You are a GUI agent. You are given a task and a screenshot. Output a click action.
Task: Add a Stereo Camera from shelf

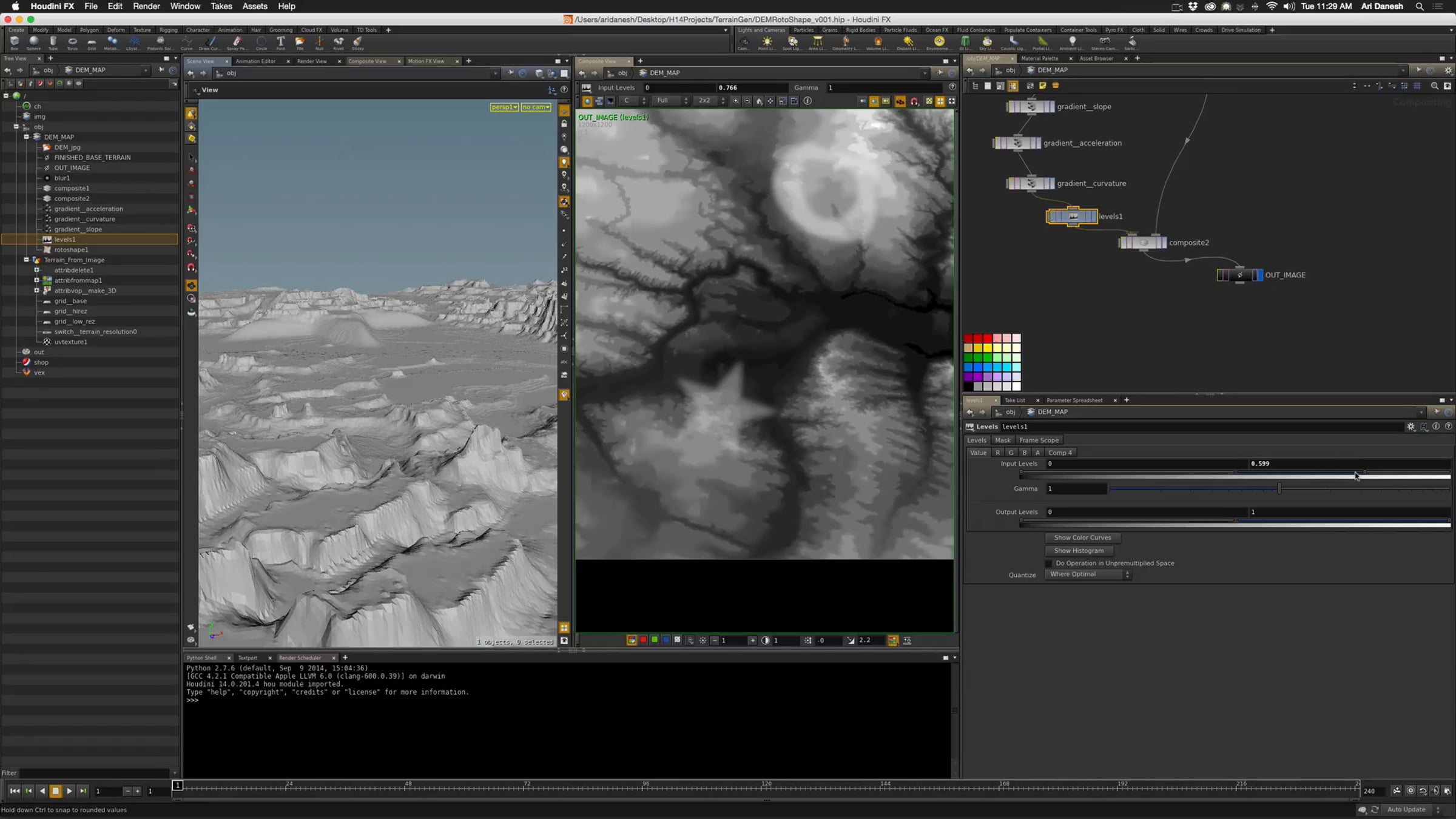(1104, 42)
